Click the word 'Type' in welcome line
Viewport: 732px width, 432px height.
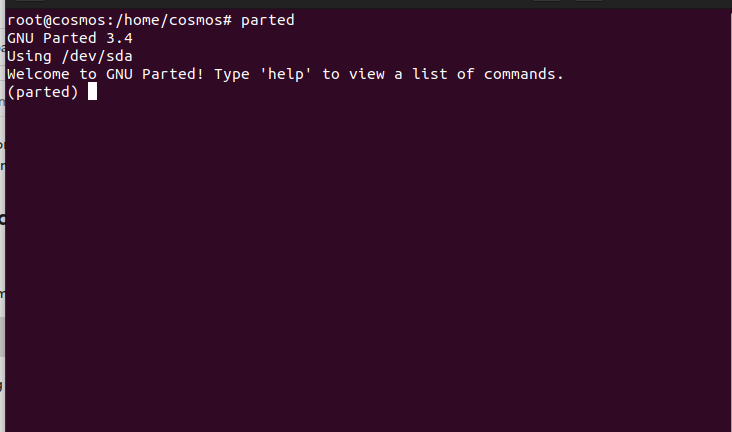point(232,74)
